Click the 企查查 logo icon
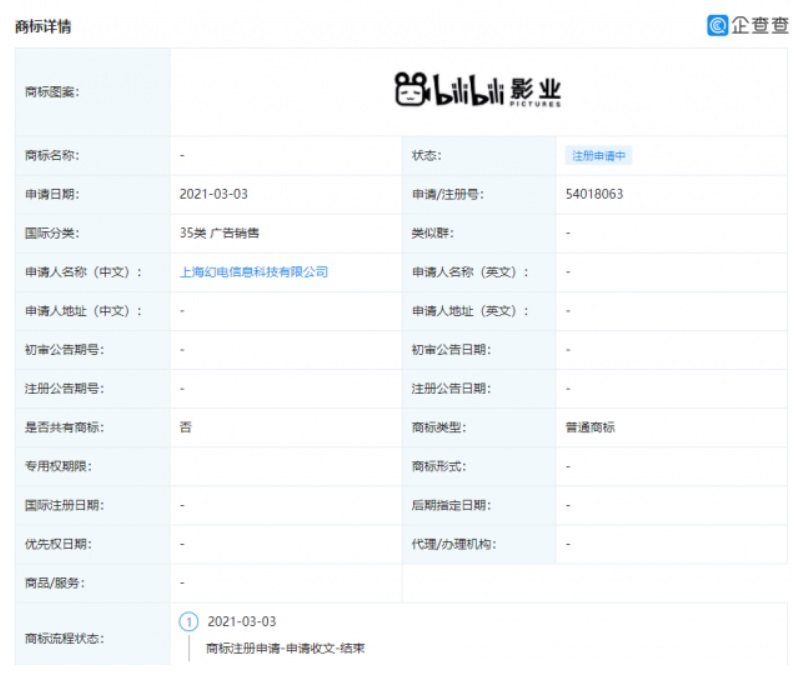The width and height of the screenshot is (807, 687). (716, 24)
